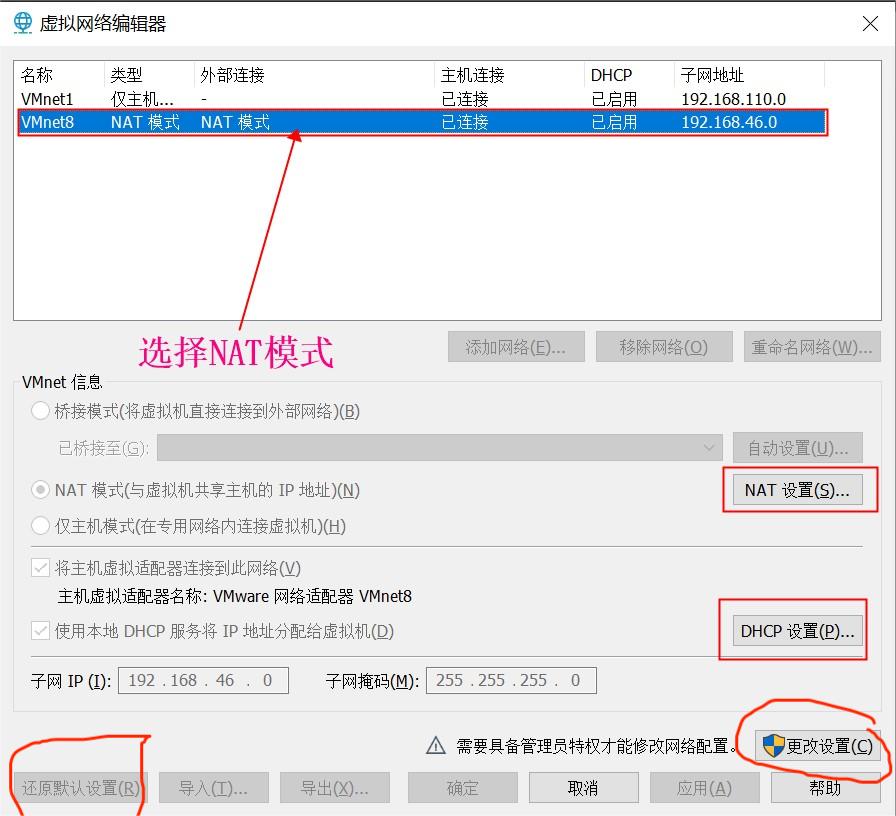This screenshot has height=816, width=896.
Task: Click the 确定 button
Action: point(463,788)
